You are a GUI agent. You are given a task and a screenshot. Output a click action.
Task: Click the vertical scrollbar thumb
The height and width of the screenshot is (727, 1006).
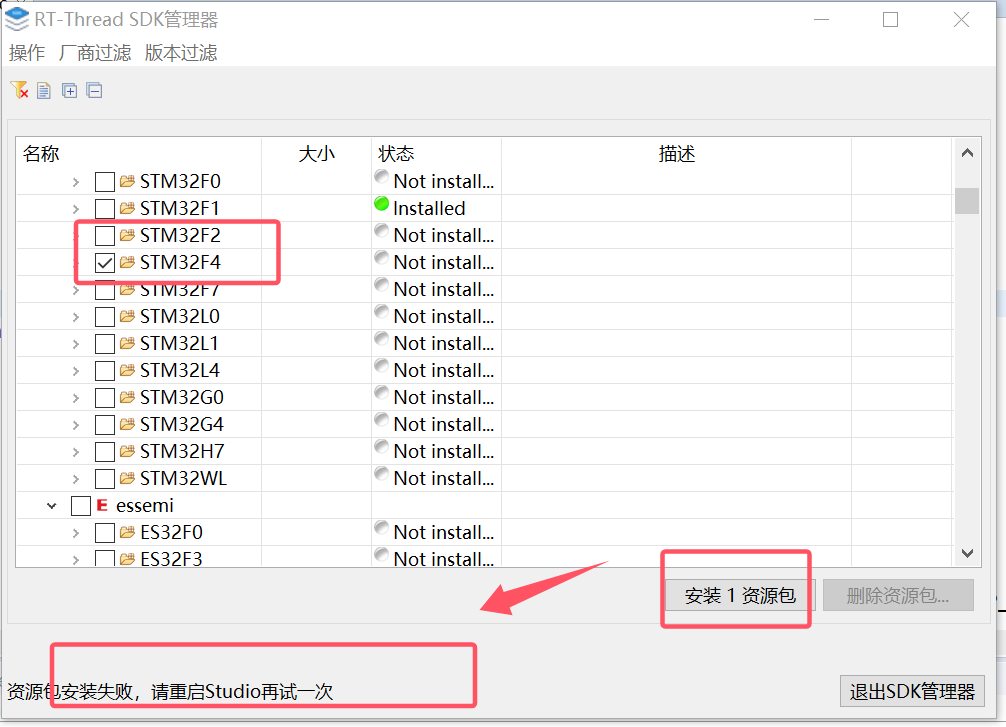click(x=967, y=201)
